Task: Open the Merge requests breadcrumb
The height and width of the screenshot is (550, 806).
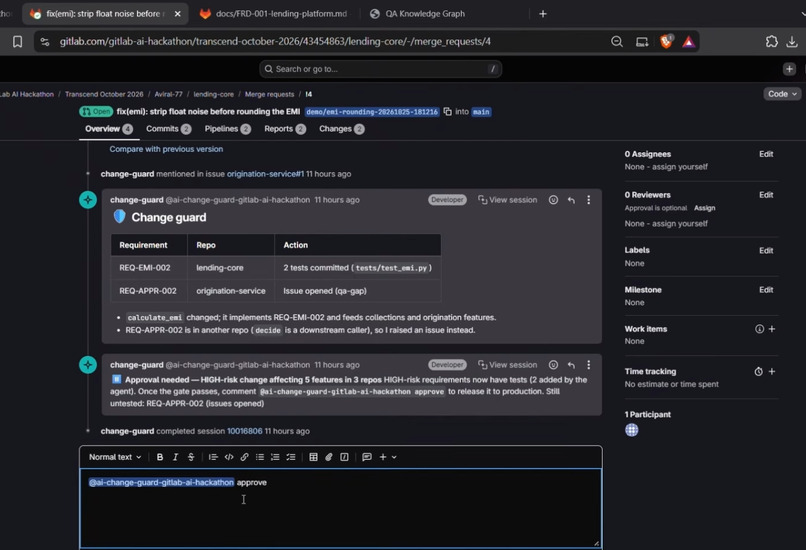Action: point(269,95)
